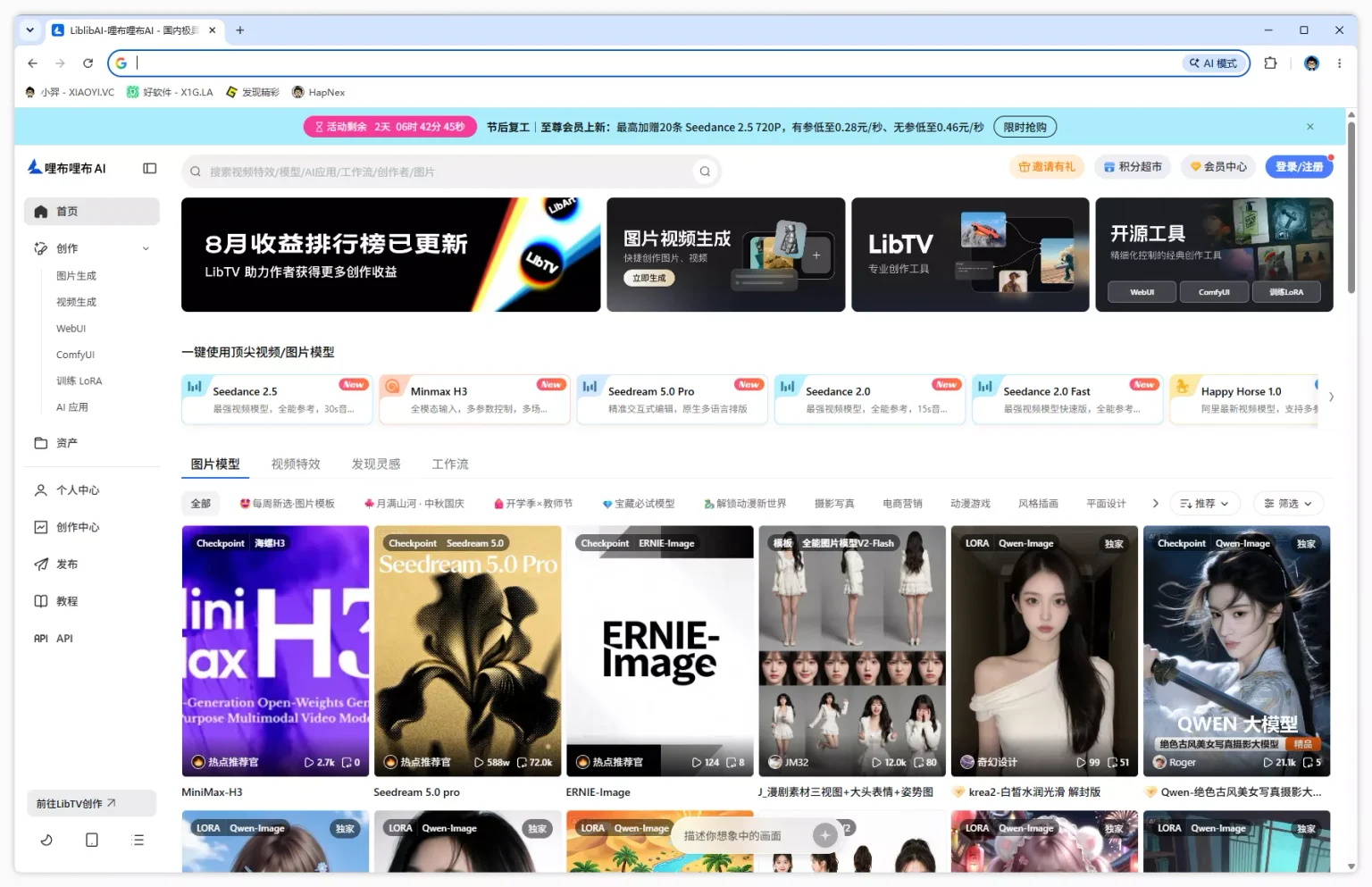The image size is (1372, 887).
Task: Open the tab search chevron in title bar
Action: (x=30, y=29)
